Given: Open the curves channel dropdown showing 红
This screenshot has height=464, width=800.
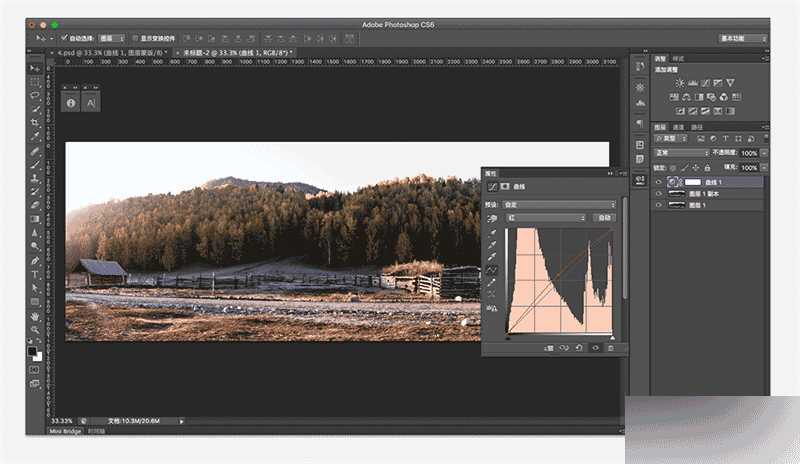Looking at the screenshot, I should 546,217.
